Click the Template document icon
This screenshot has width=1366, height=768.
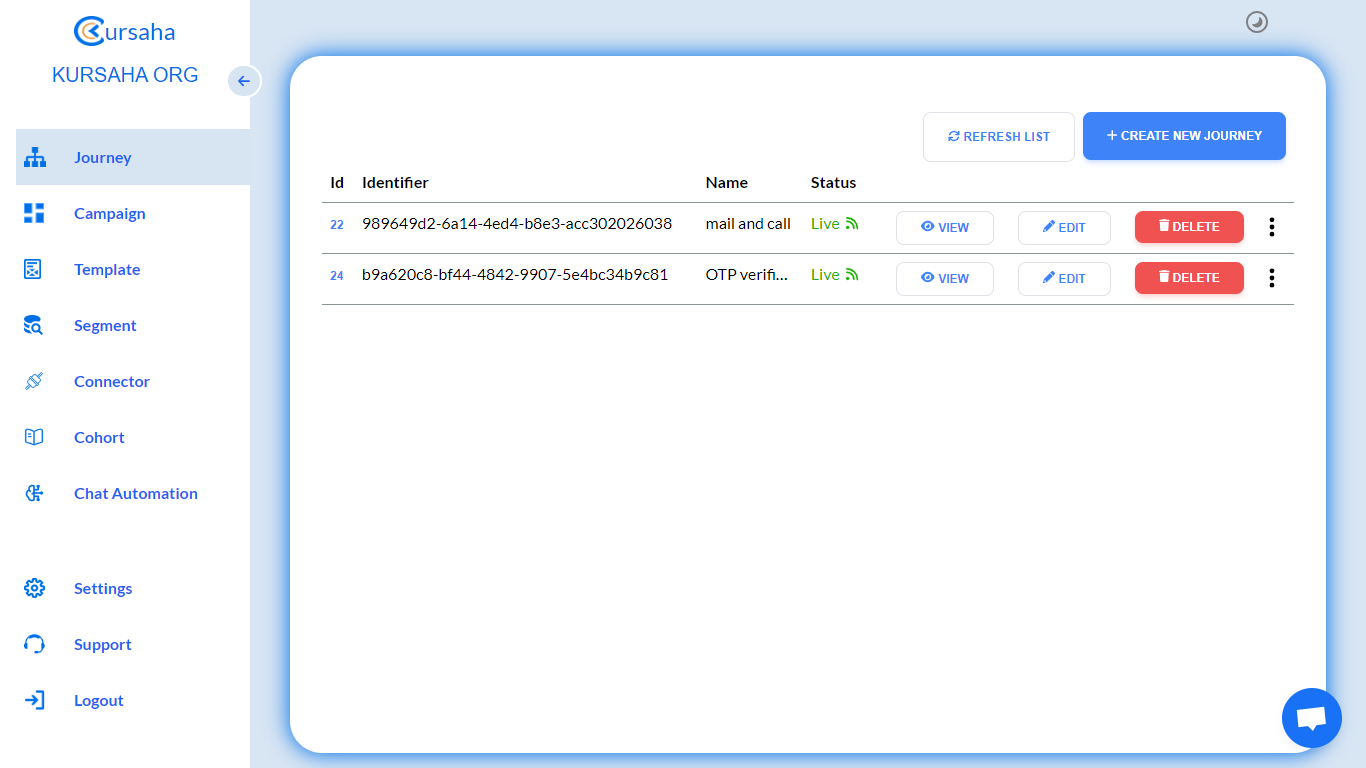coord(33,269)
